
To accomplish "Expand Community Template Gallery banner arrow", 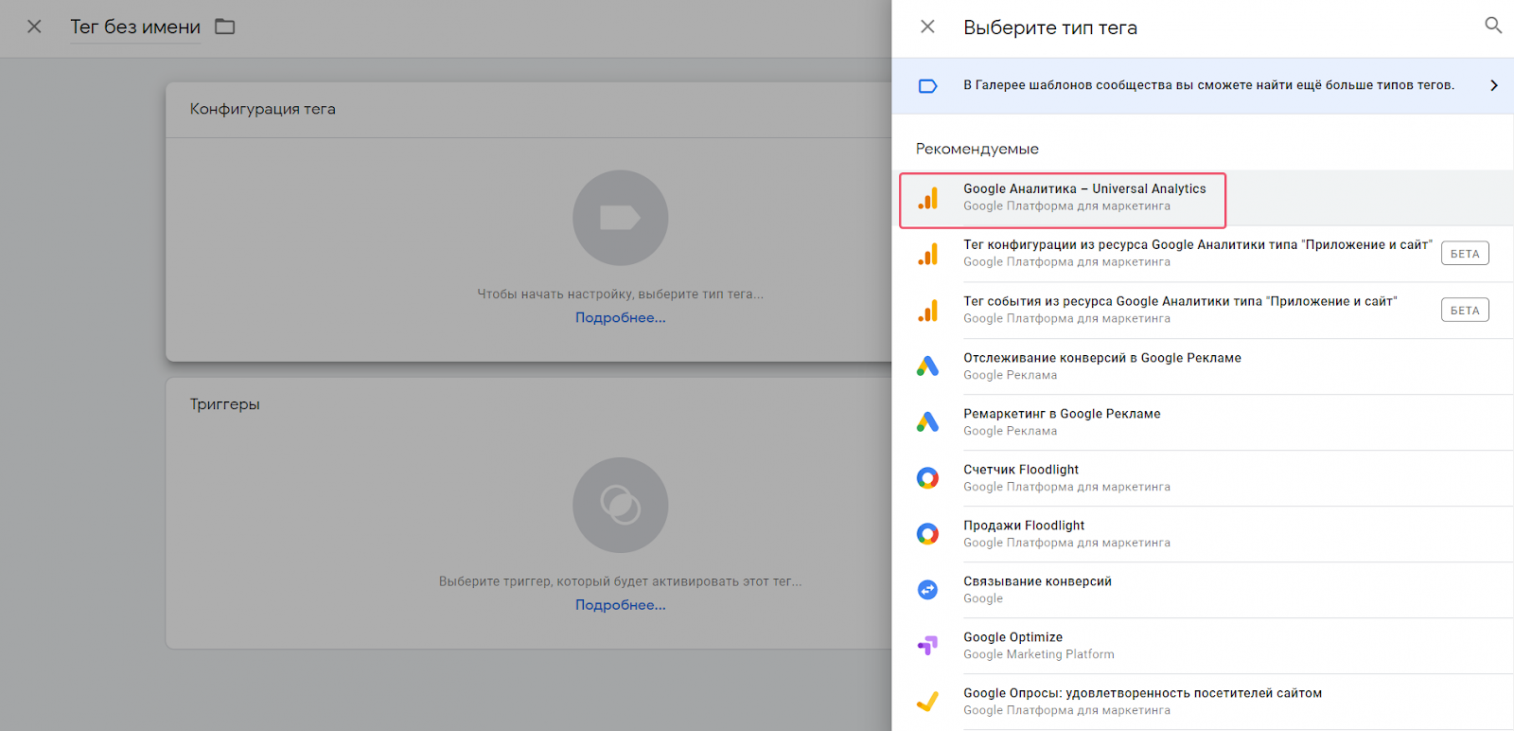I will click(1494, 86).
